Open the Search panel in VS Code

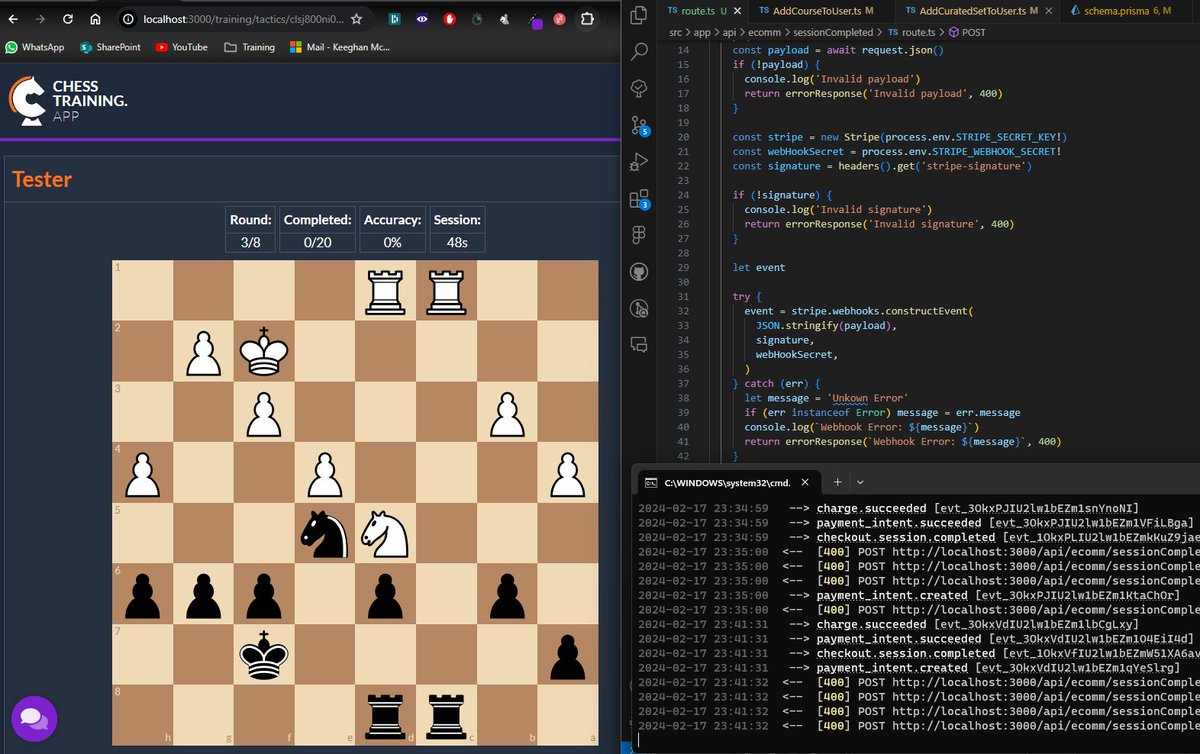coord(638,52)
